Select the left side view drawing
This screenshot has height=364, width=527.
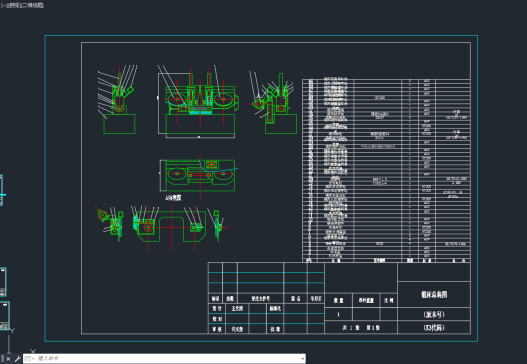click(118, 99)
